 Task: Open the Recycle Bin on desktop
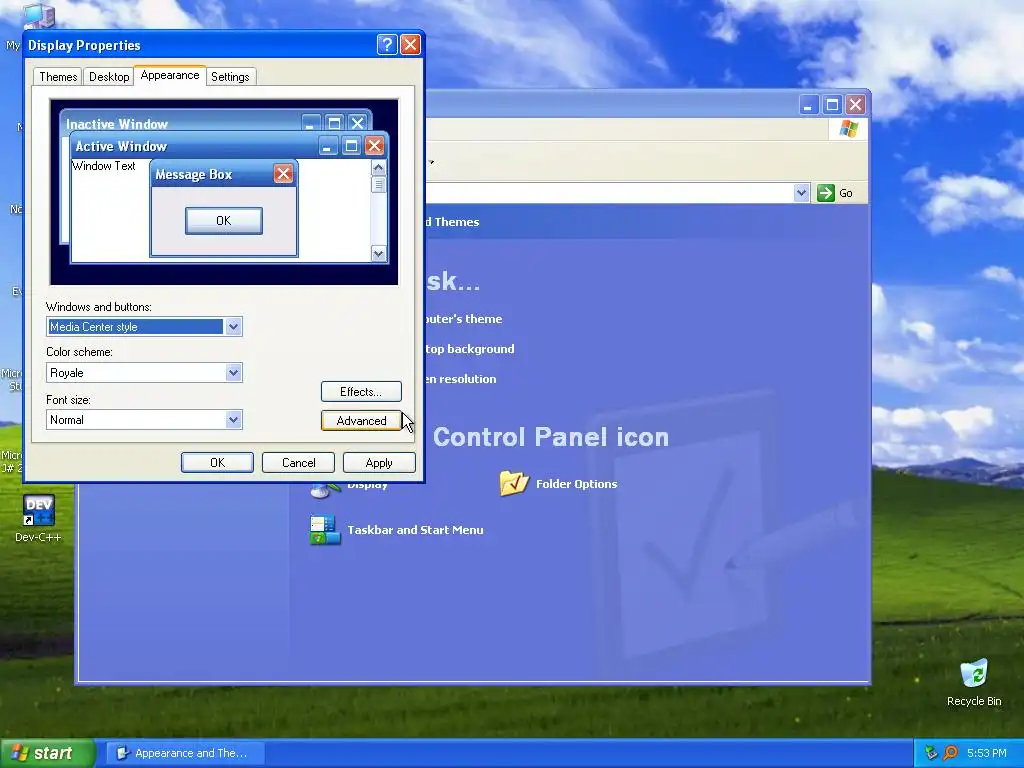pyautogui.click(x=974, y=682)
